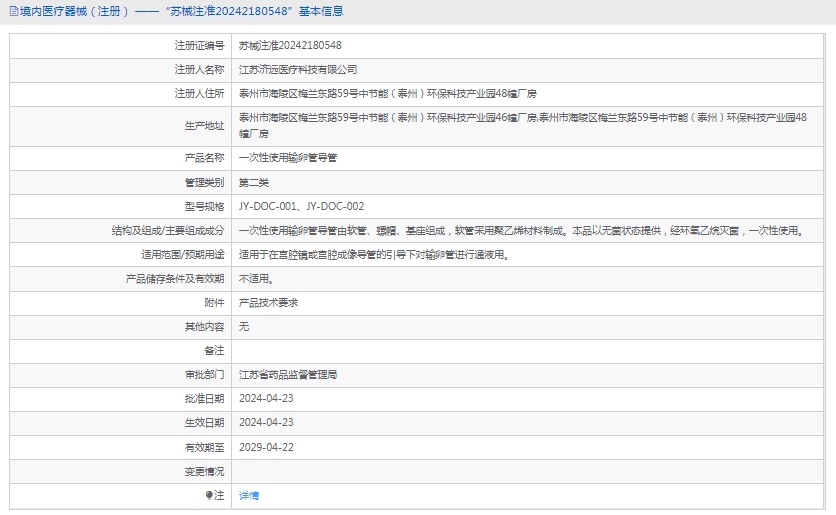Click the empty 备注 remarks cell
This screenshot has height=515, width=836.
530,350
